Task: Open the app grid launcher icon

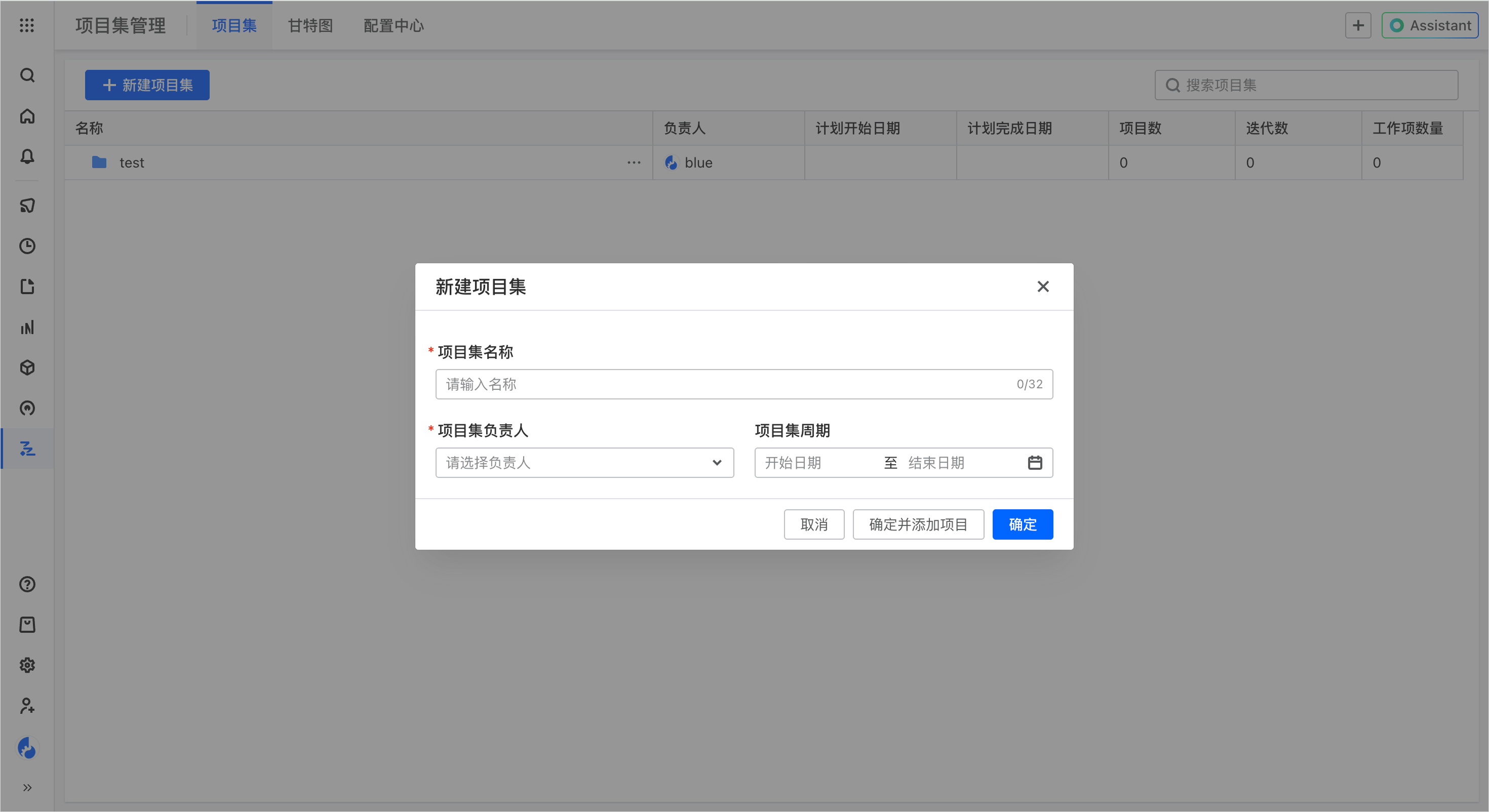Action: (x=26, y=25)
